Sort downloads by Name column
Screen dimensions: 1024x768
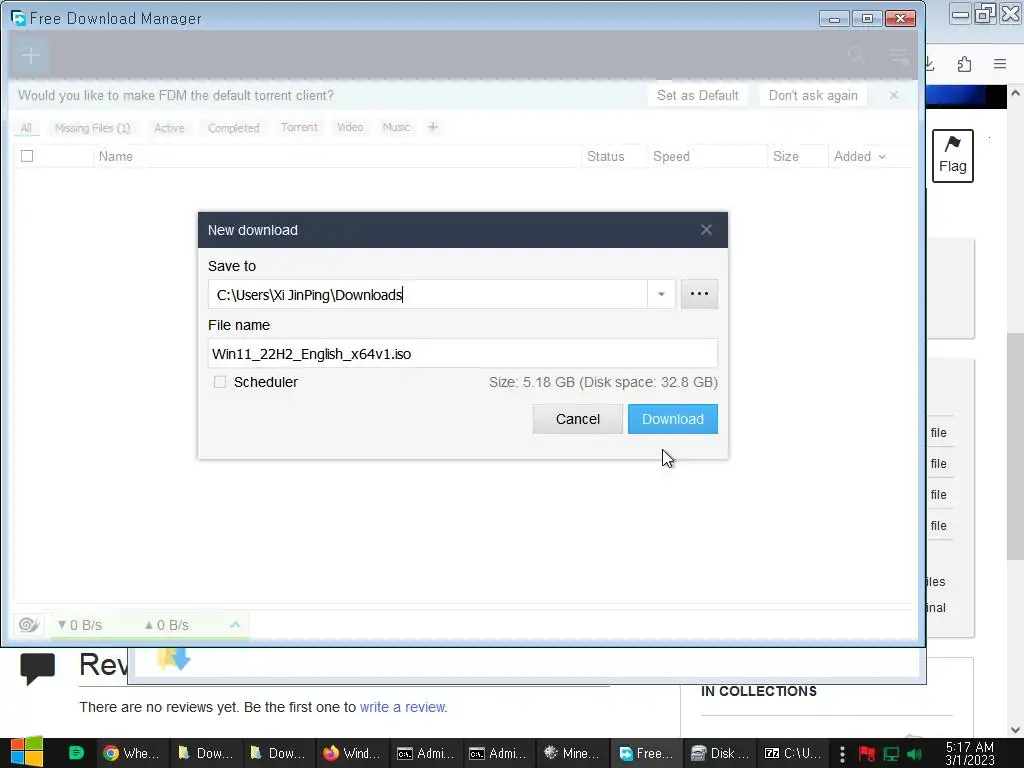tap(116, 157)
